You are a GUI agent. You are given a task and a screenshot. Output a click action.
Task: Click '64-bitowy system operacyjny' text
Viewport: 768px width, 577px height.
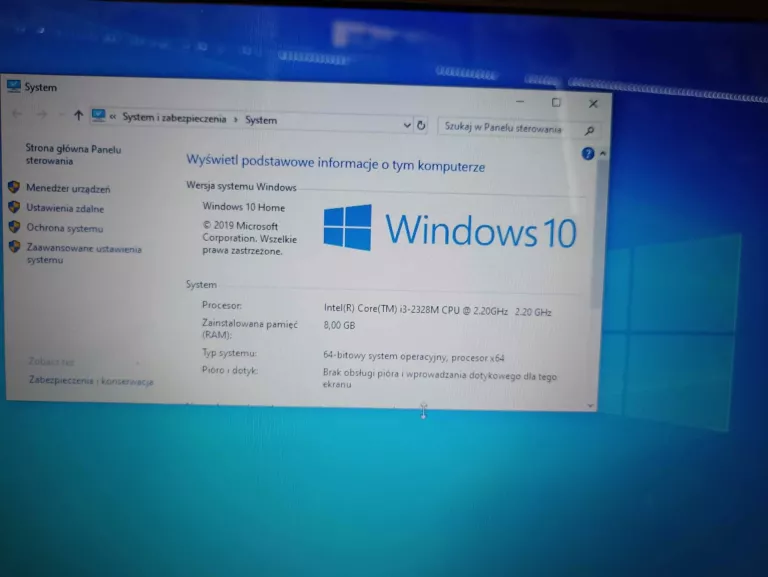click(385, 357)
